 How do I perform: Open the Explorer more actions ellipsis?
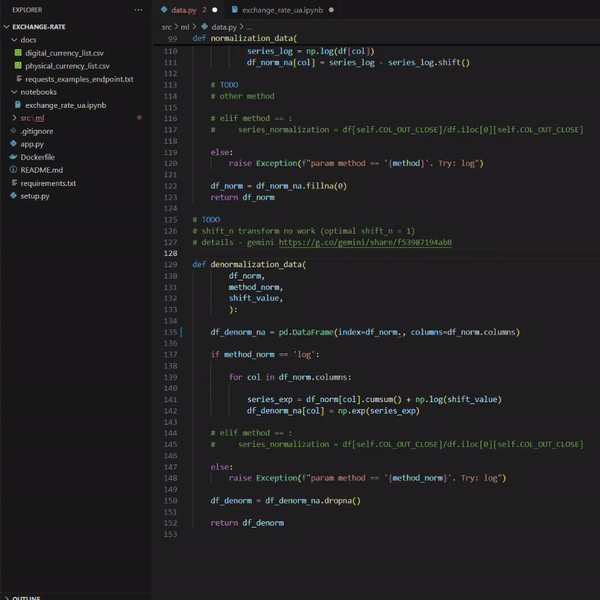[x=138, y=10]
